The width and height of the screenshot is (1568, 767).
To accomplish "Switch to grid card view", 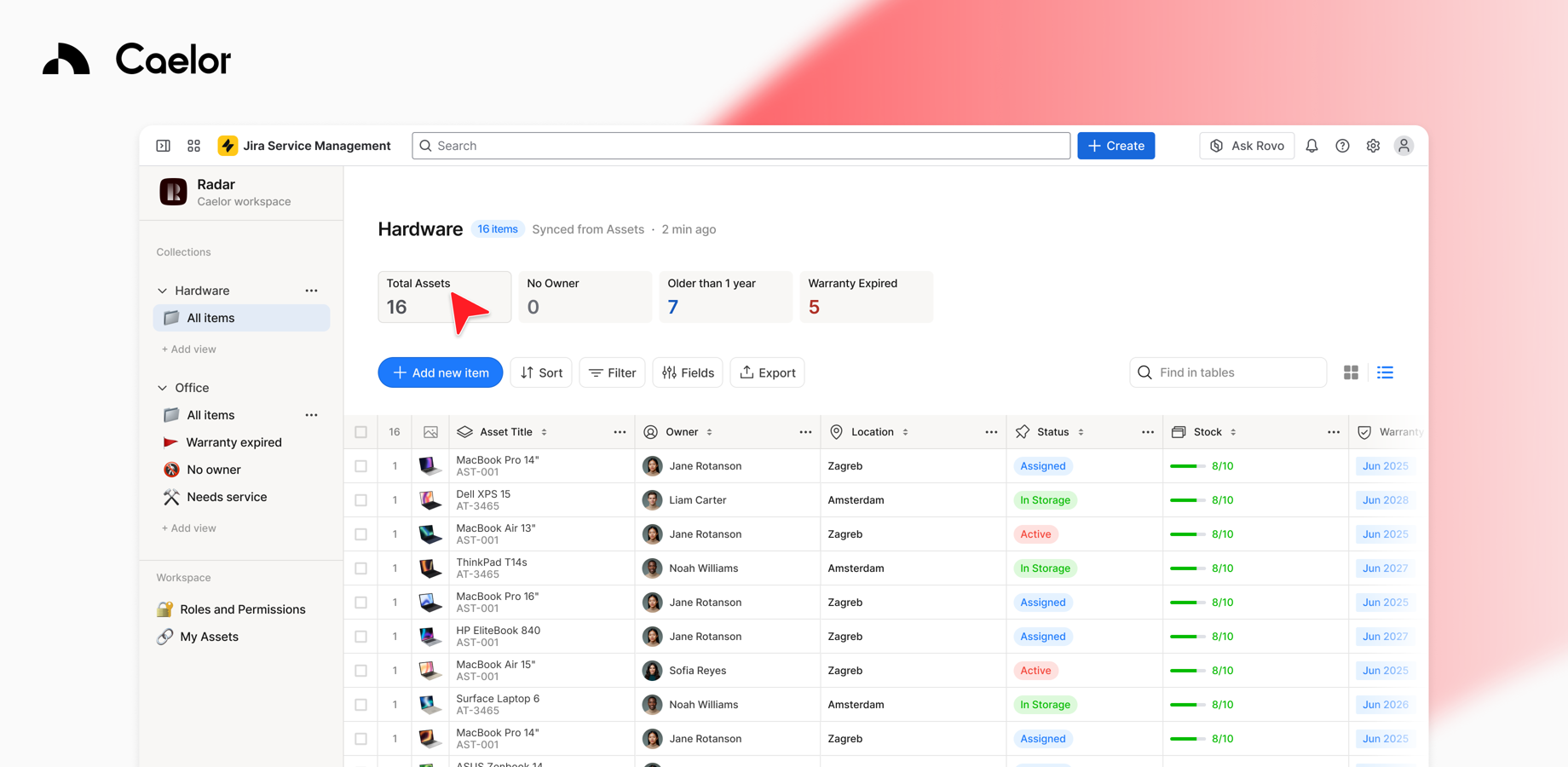I will point(1351,372).
